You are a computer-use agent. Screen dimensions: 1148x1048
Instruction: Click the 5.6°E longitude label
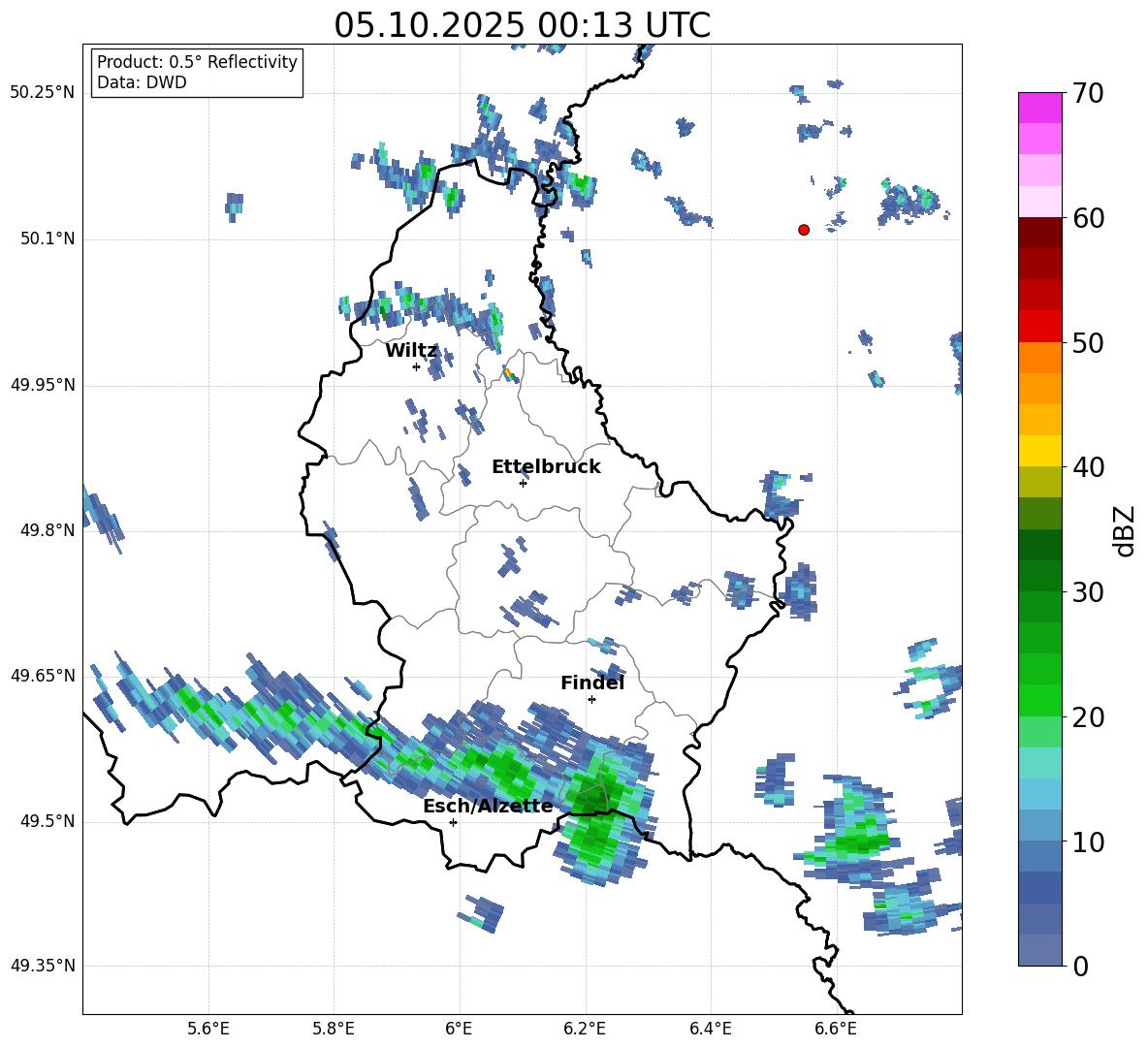pyautogui.click(x=208, y=1029)
